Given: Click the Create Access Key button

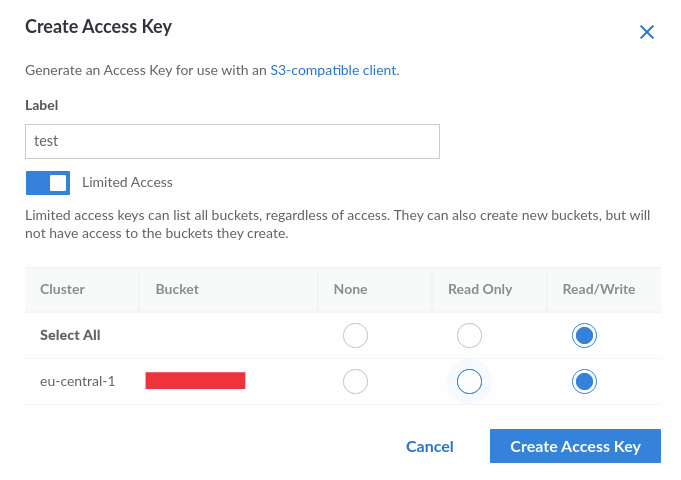Looking at the screenshot, I should click(x=575, y=446).
